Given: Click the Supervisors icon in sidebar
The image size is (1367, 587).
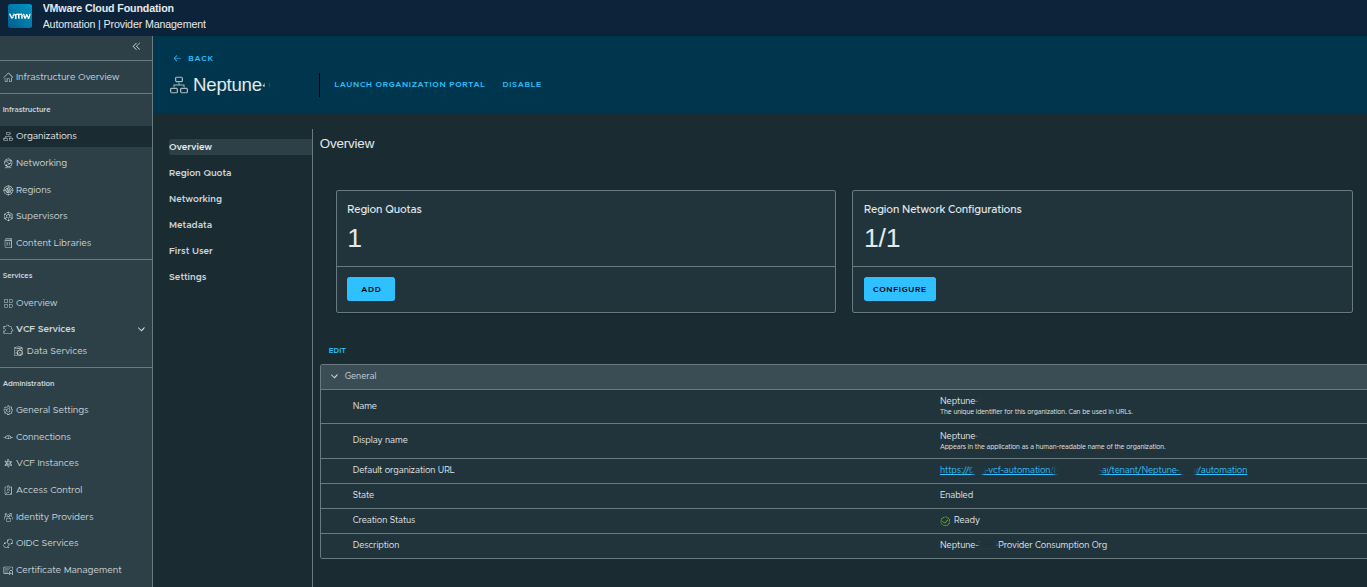Looking at the screenshot, I should point(9,216).
